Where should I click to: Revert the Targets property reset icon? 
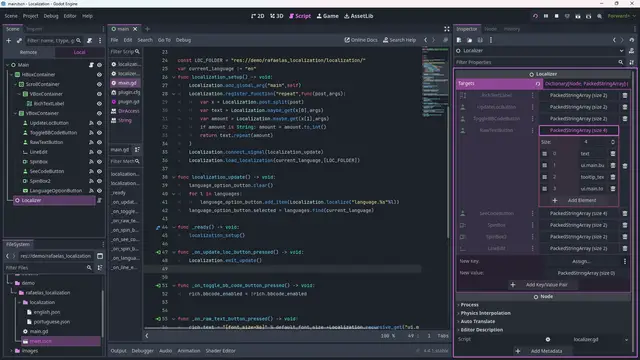point(538,84)
